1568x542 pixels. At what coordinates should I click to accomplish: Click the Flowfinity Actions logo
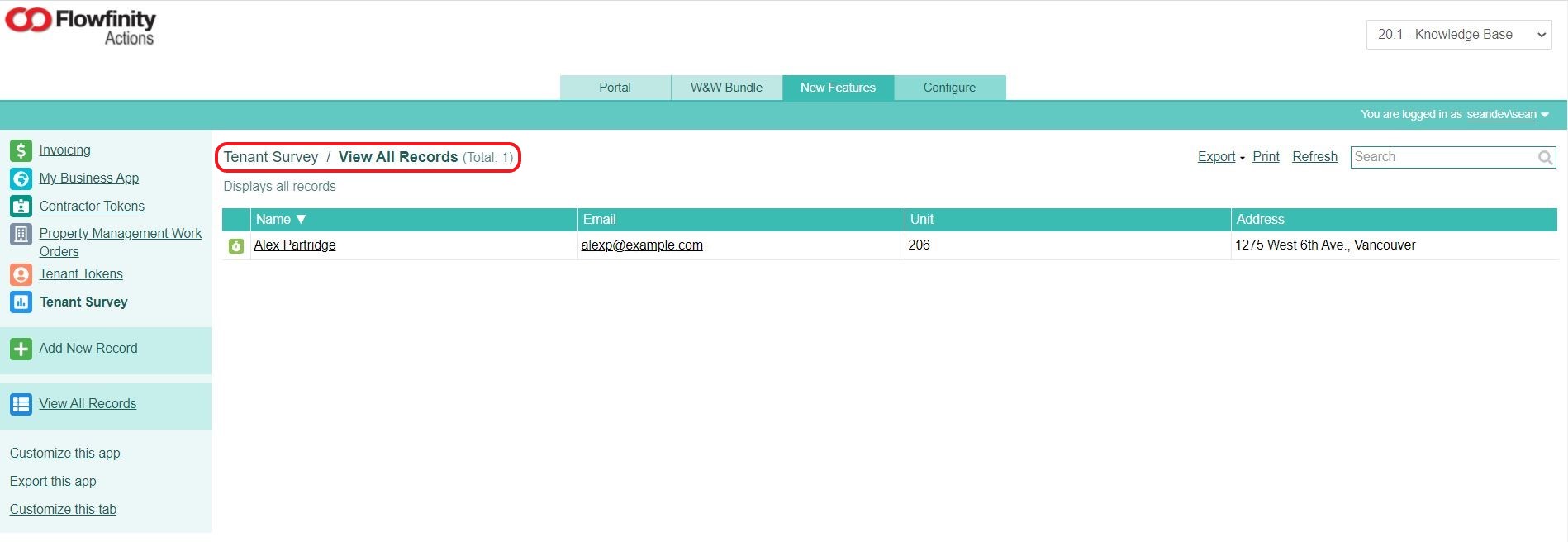(x=80, y=26)
